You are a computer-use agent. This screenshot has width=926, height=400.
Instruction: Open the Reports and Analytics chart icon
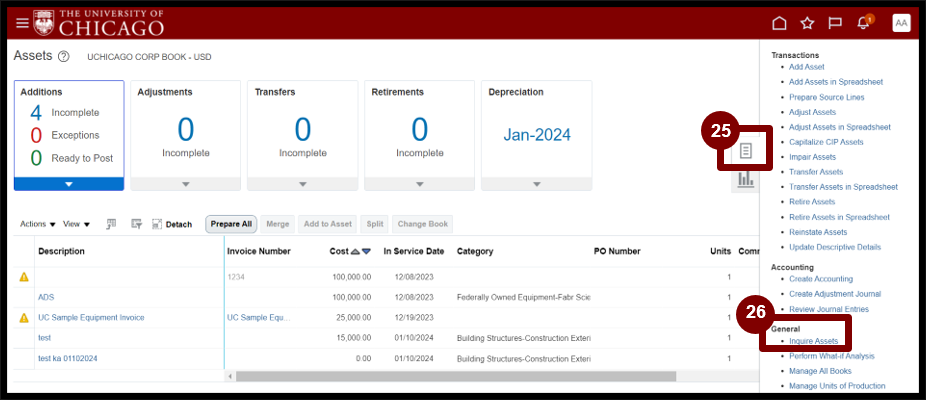pyautogui.click(x=746, y=179)
